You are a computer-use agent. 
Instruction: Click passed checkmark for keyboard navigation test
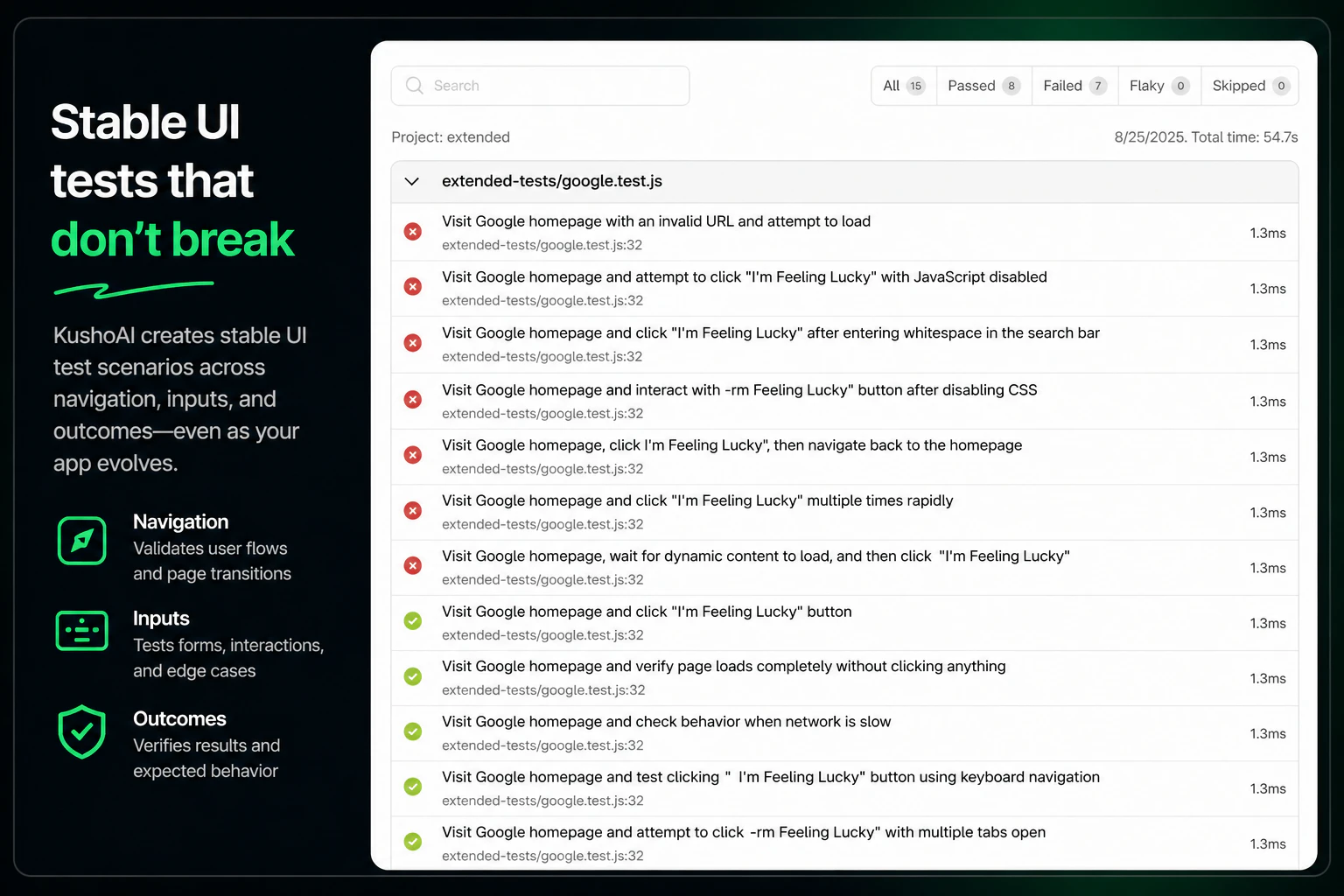(413, 787)
